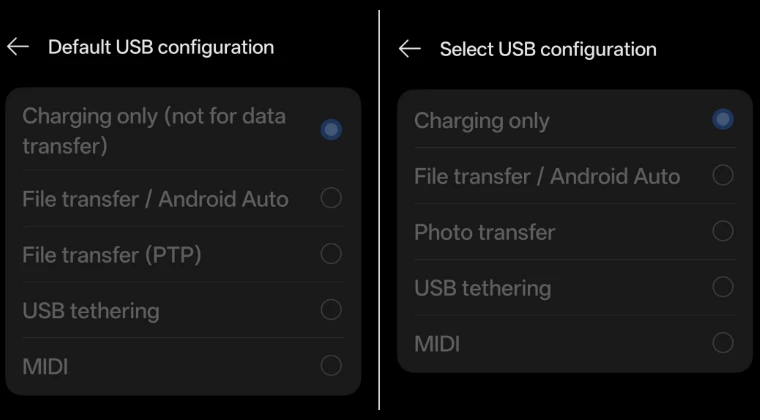Enable USB tethering radio in Default USB configuration
760x420 pixels.
point(331,310)
